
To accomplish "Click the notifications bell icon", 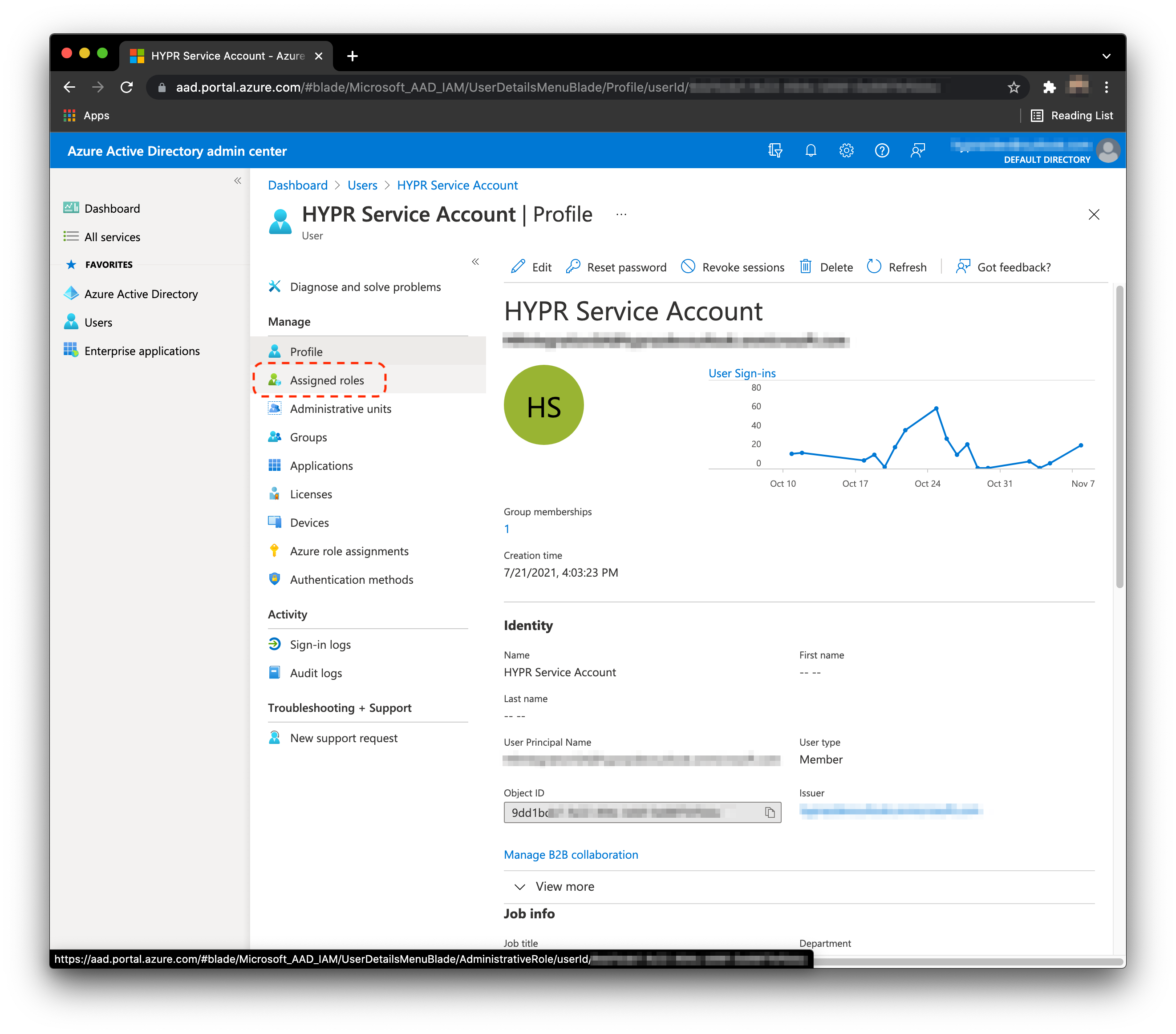I will [x=811, y=151].
